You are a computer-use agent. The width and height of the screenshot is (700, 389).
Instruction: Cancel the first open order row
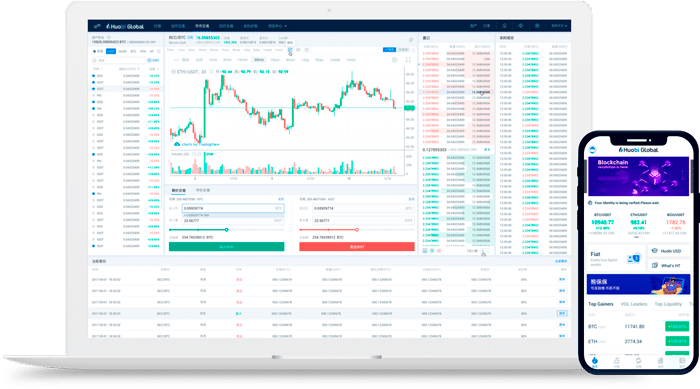[562, 280]
